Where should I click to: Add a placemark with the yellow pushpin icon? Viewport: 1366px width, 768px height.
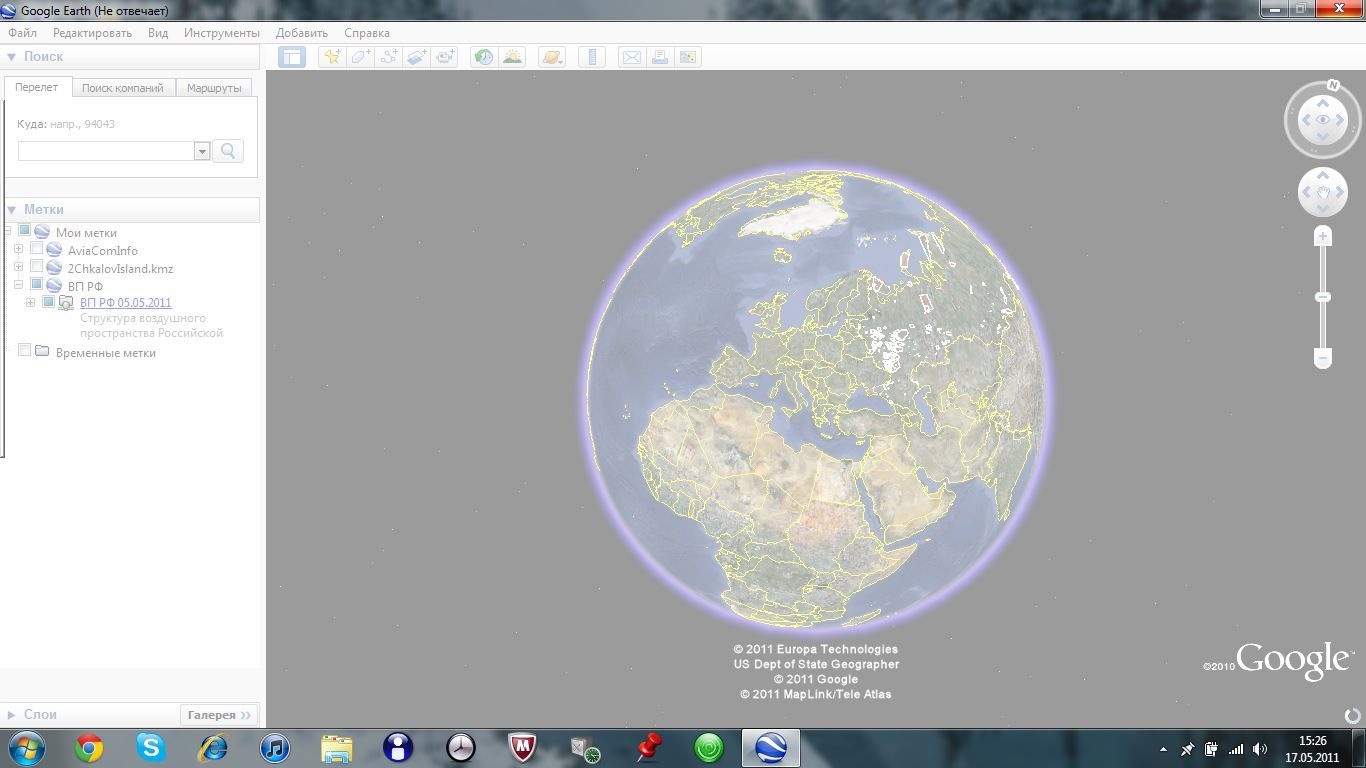pos(332,57)
